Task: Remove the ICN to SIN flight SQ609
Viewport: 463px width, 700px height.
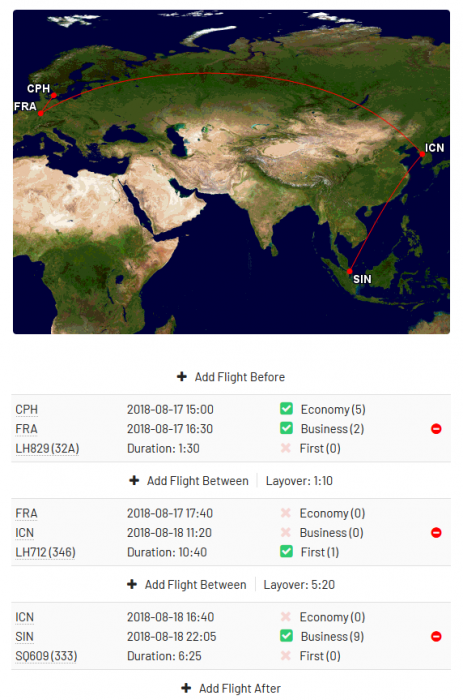Action: pyautogui.click(x=436, y=636)
